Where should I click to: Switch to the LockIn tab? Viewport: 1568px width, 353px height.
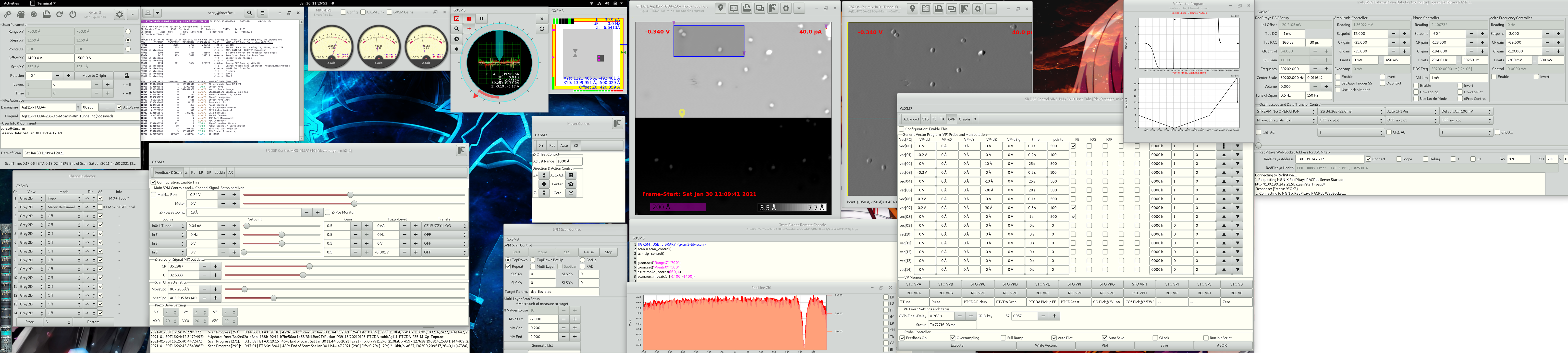pyautogui.click(x=220, y=172)
